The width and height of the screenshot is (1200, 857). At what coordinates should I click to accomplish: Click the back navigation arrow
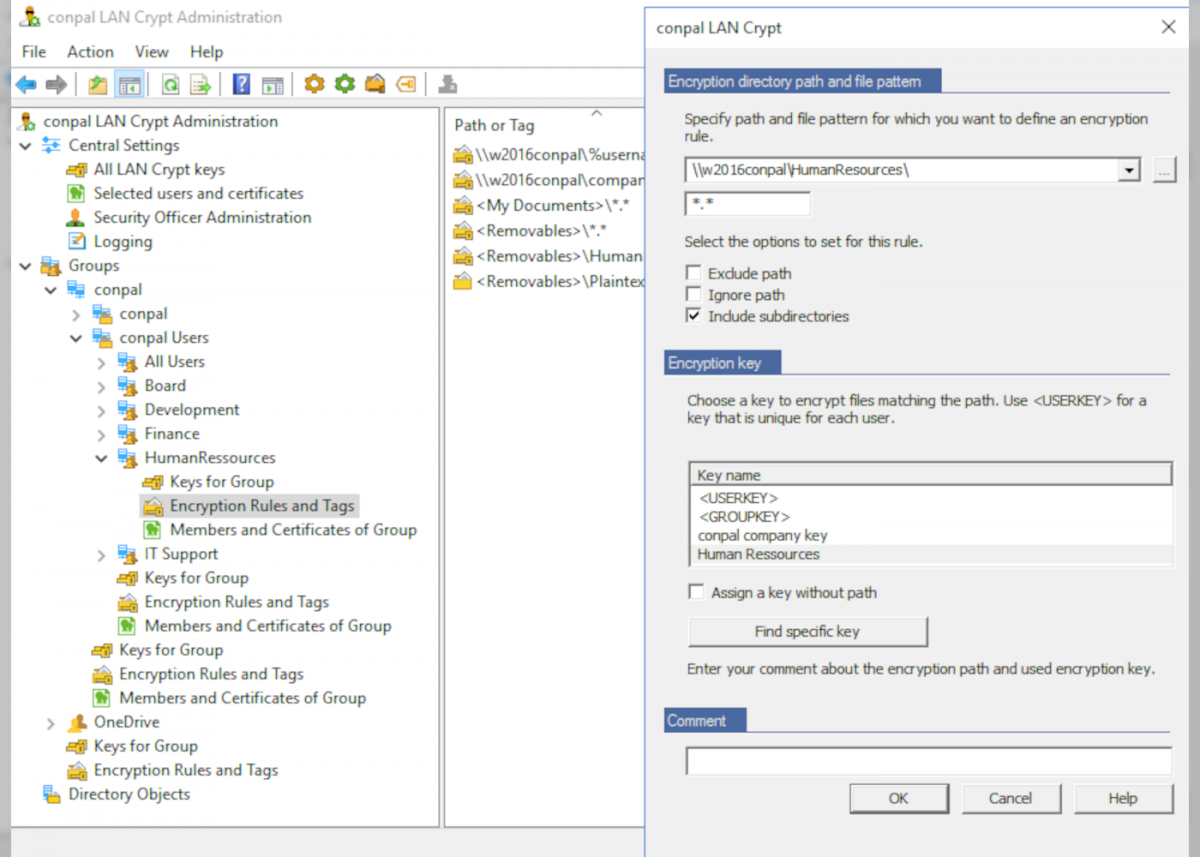26,84
